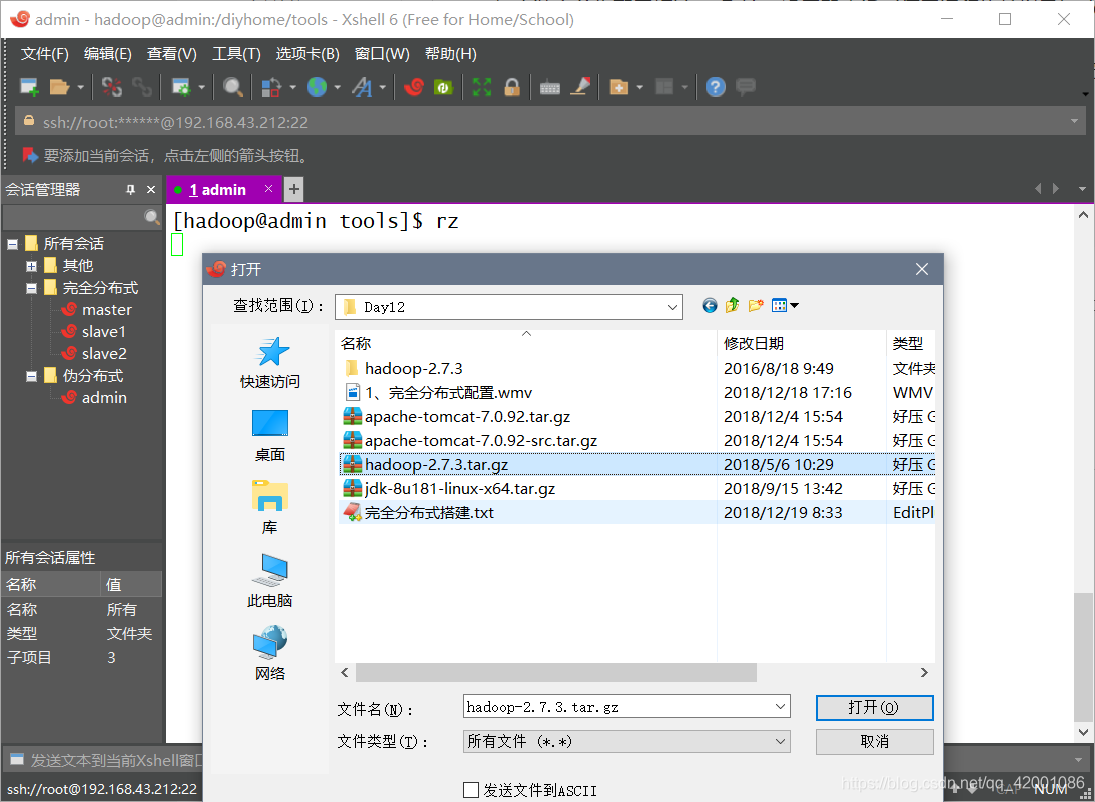The width and height of the screenshot is (1095, 802).
Task: Open the 工具(T) menu
Action: coord(237,54)
